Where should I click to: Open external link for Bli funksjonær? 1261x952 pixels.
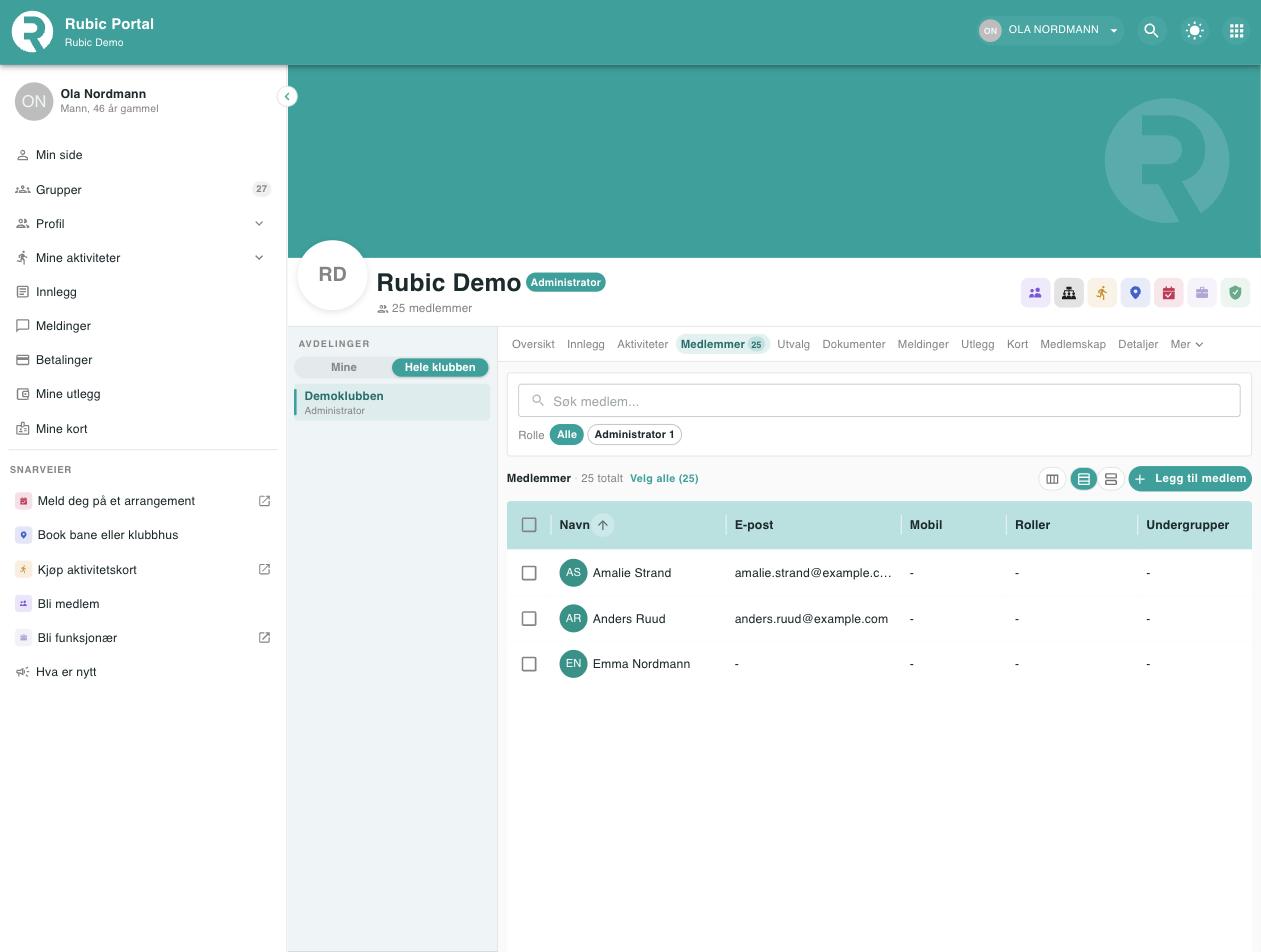[x=265, y=638]
